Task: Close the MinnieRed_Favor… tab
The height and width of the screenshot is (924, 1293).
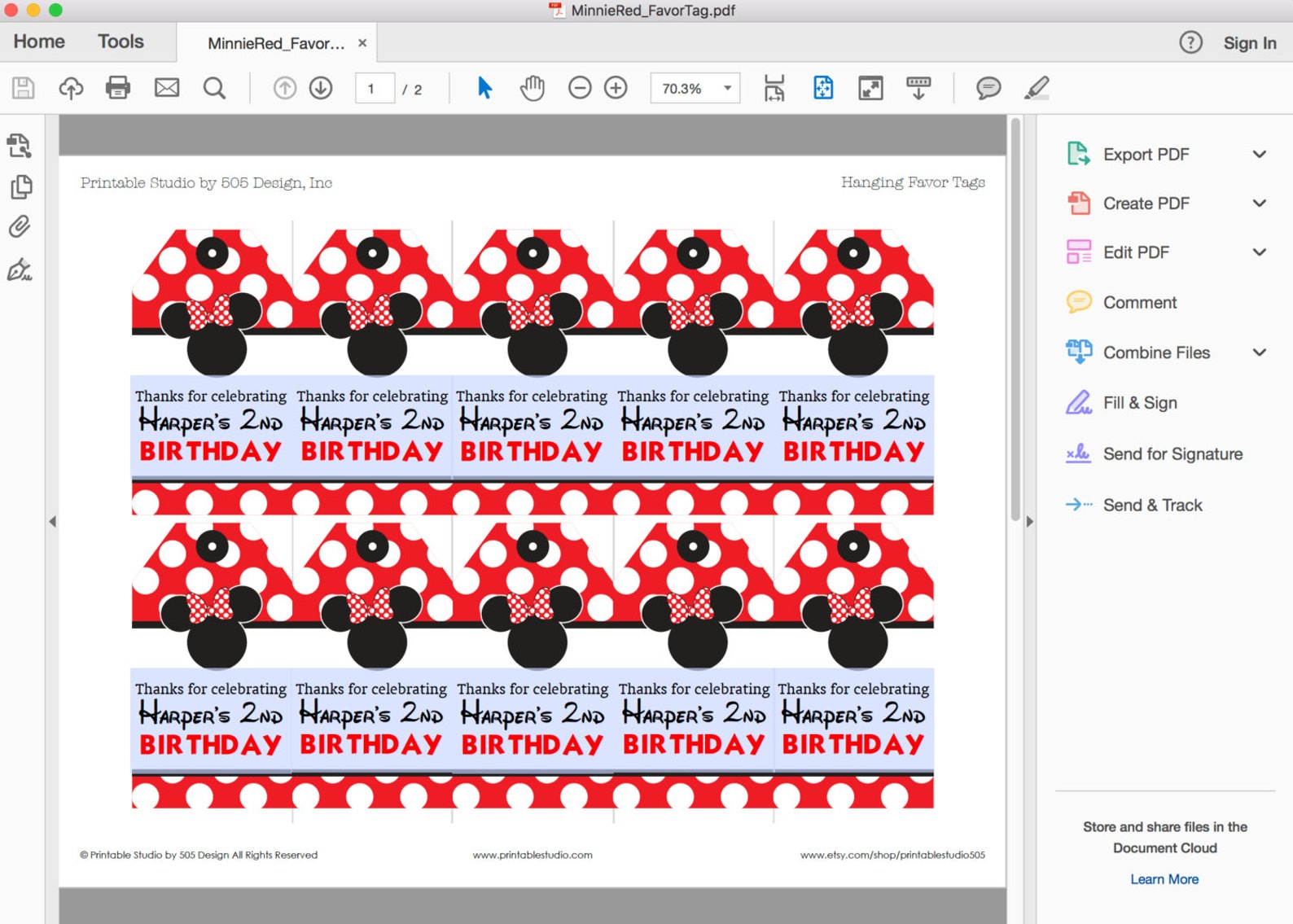Action: click(362, 43)
